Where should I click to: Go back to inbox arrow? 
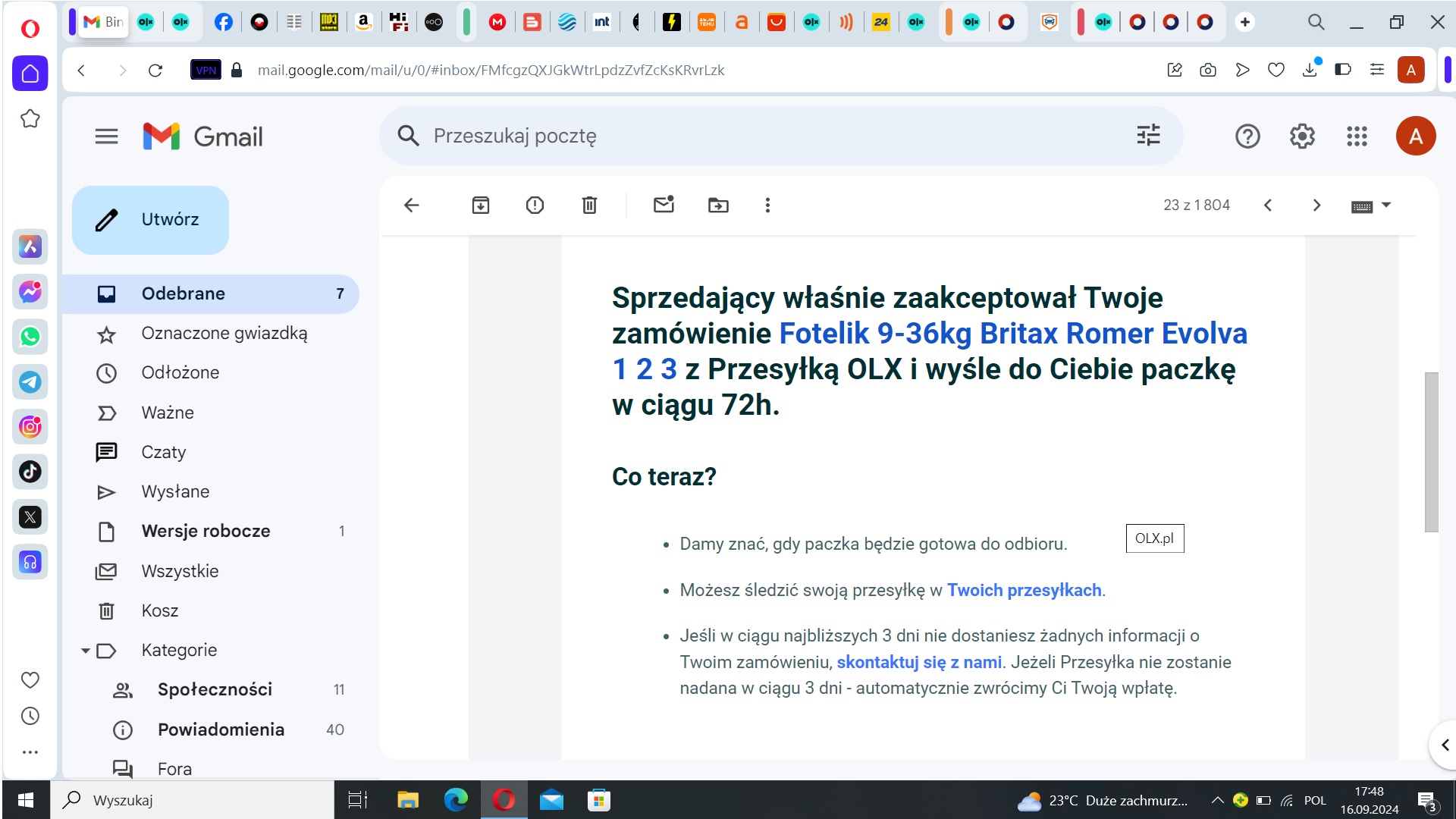coord(411,206)
